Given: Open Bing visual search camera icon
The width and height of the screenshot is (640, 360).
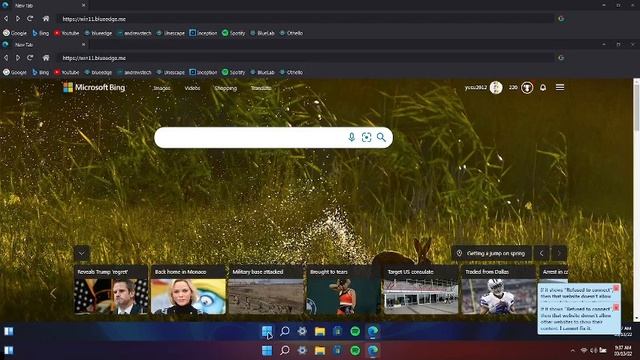Looking at the screenshot, I should point(367,137).
